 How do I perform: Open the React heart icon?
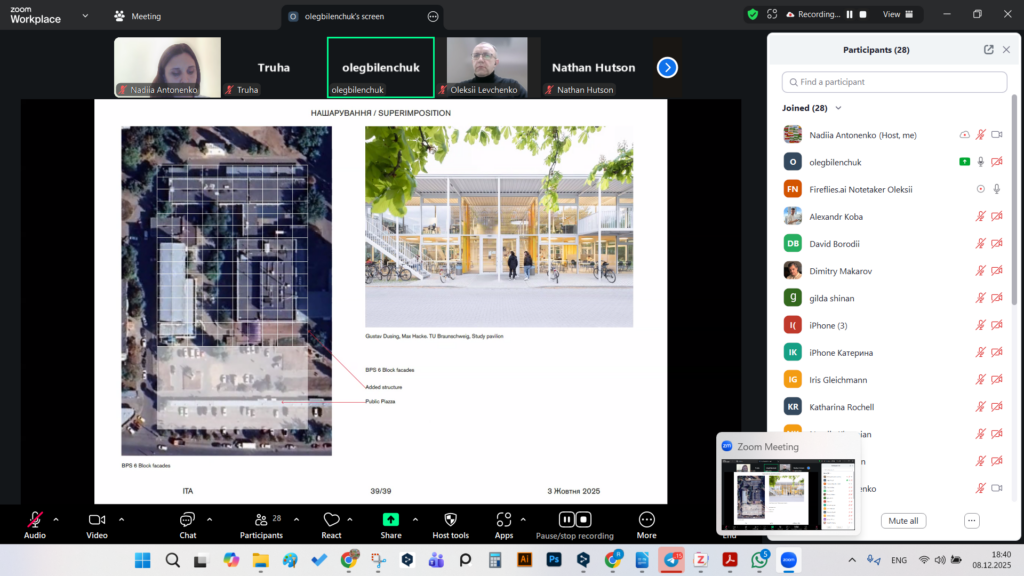(x=331, y=519)
